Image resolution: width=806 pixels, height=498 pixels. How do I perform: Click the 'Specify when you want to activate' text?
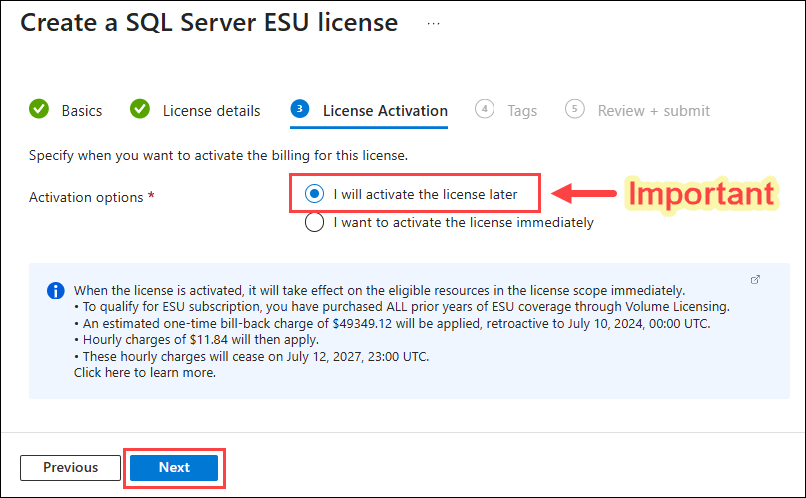tap(218, 155)
